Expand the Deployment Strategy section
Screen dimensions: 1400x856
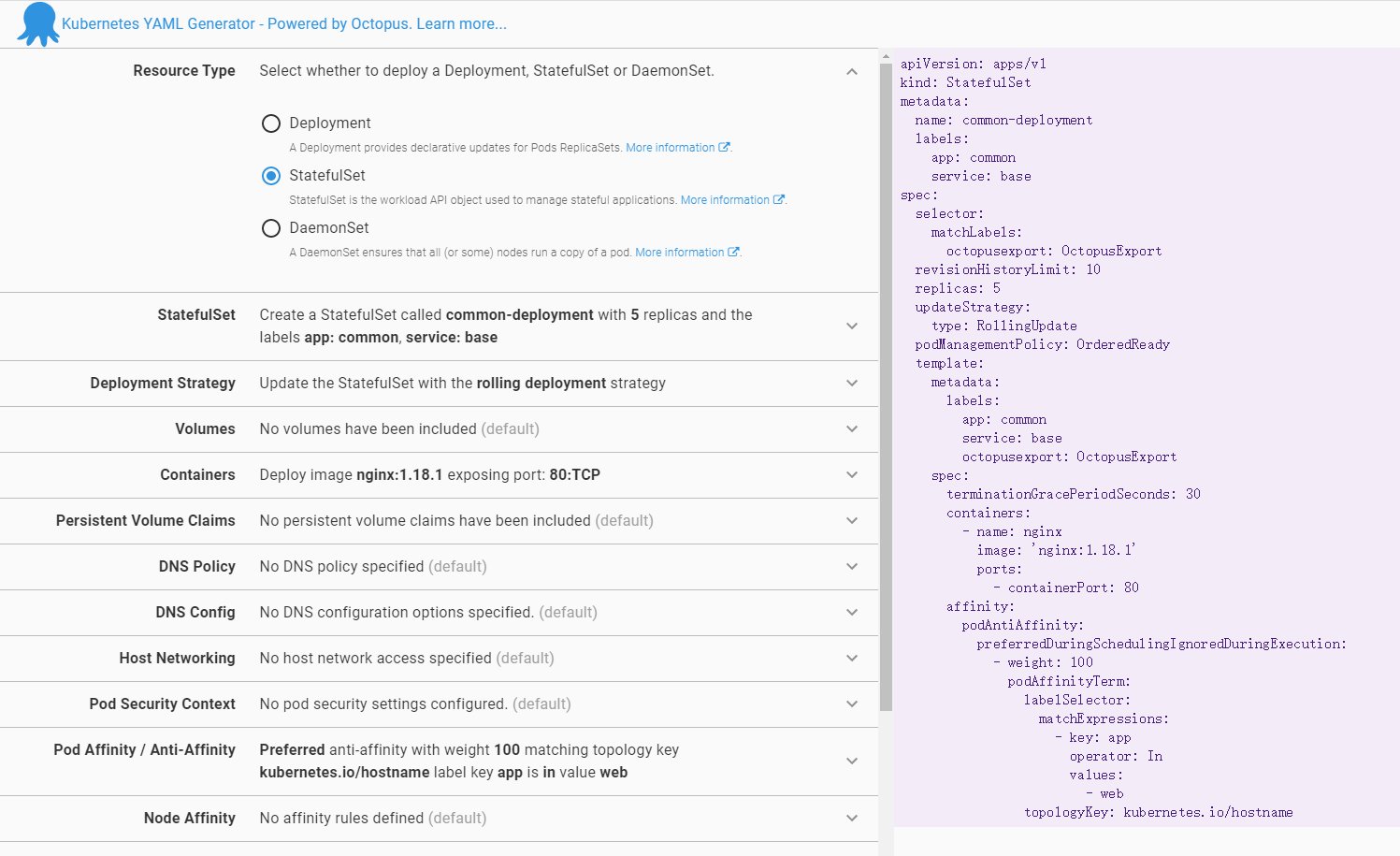tap(851, 384)
